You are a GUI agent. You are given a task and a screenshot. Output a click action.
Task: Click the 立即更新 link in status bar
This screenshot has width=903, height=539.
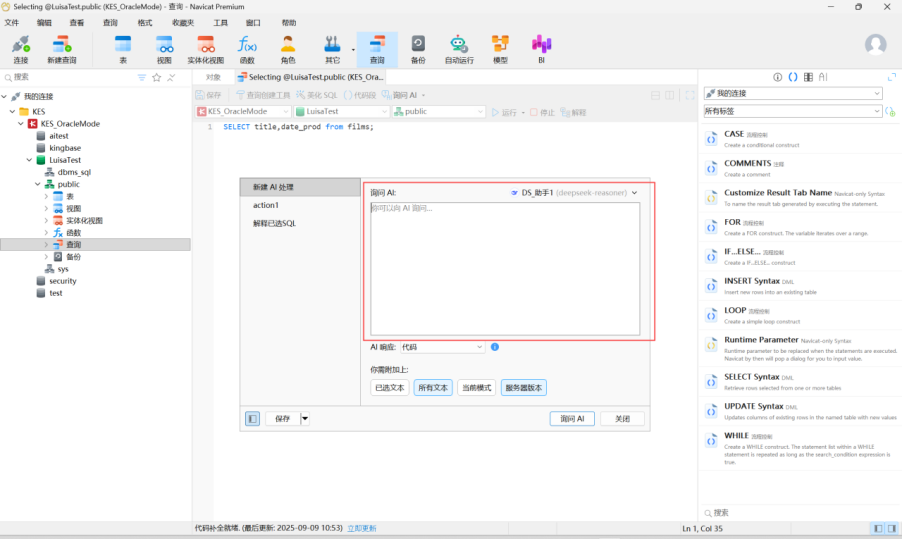(x=362, y=528)
